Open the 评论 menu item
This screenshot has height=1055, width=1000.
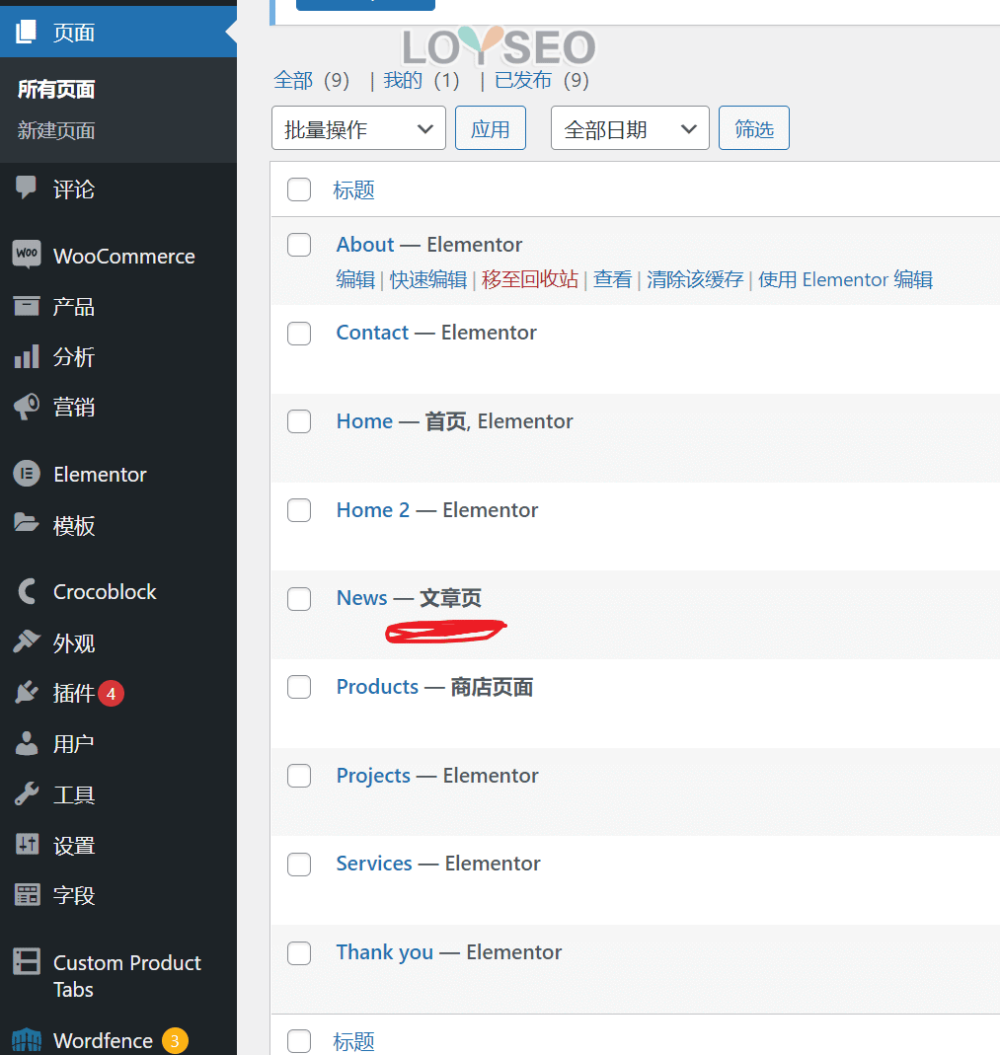point(74,189)
